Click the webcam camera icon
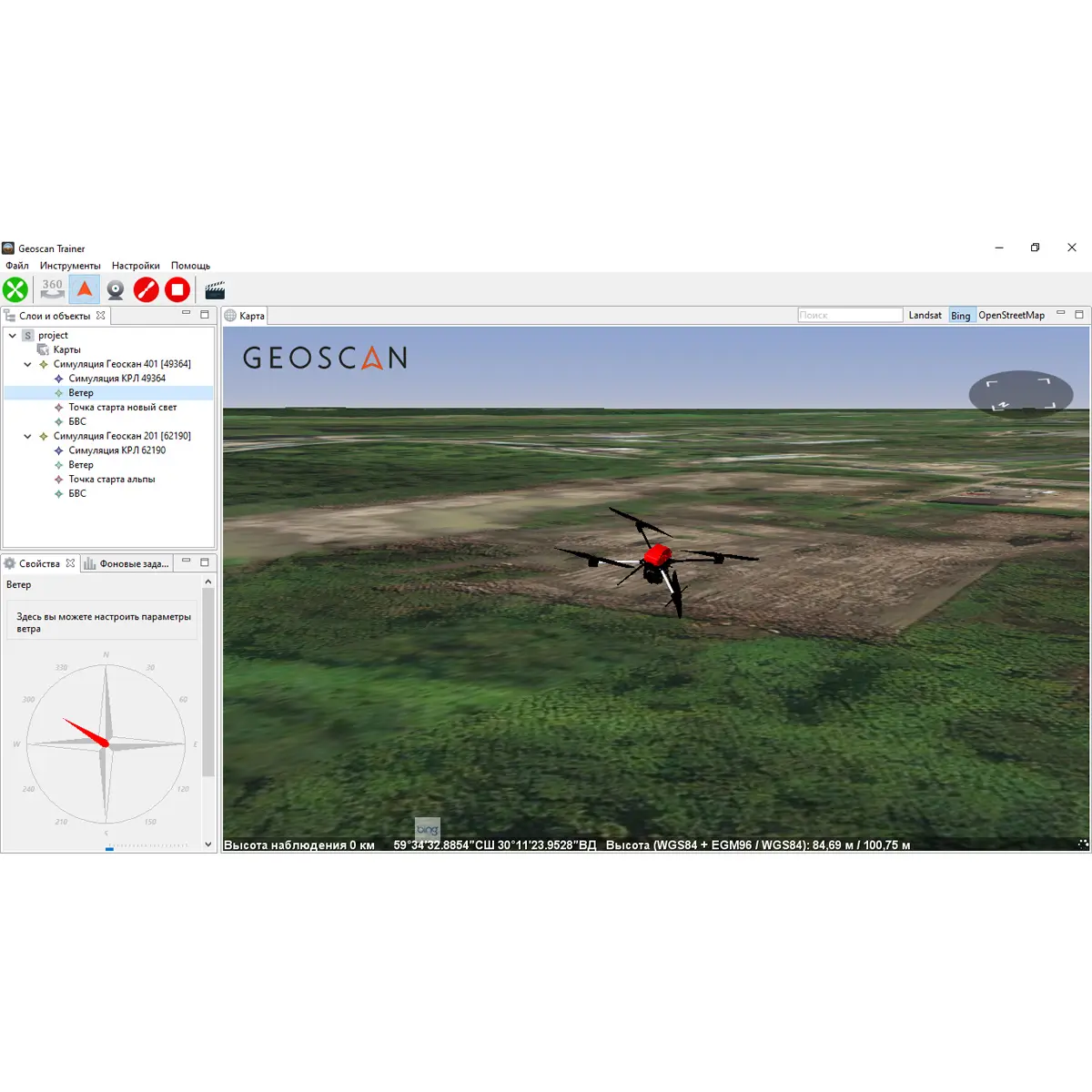Viewport: 1092px width, 1092px height. (x=116, y=290)
